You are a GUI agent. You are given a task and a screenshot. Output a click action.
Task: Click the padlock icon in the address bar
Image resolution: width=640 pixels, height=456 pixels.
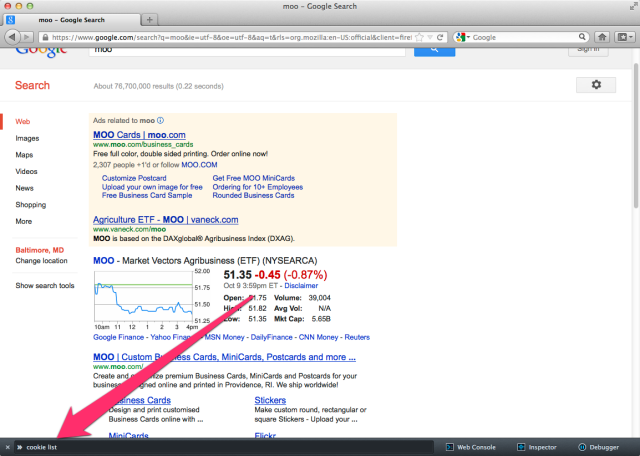pos(45,37)
